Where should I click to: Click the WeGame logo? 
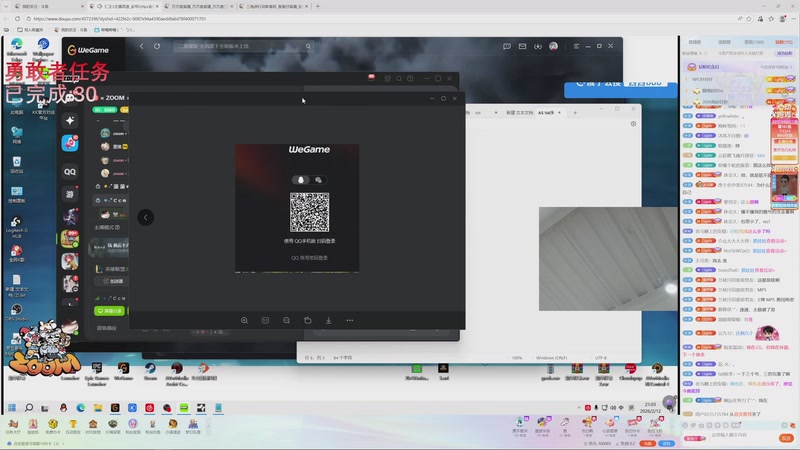88,50
